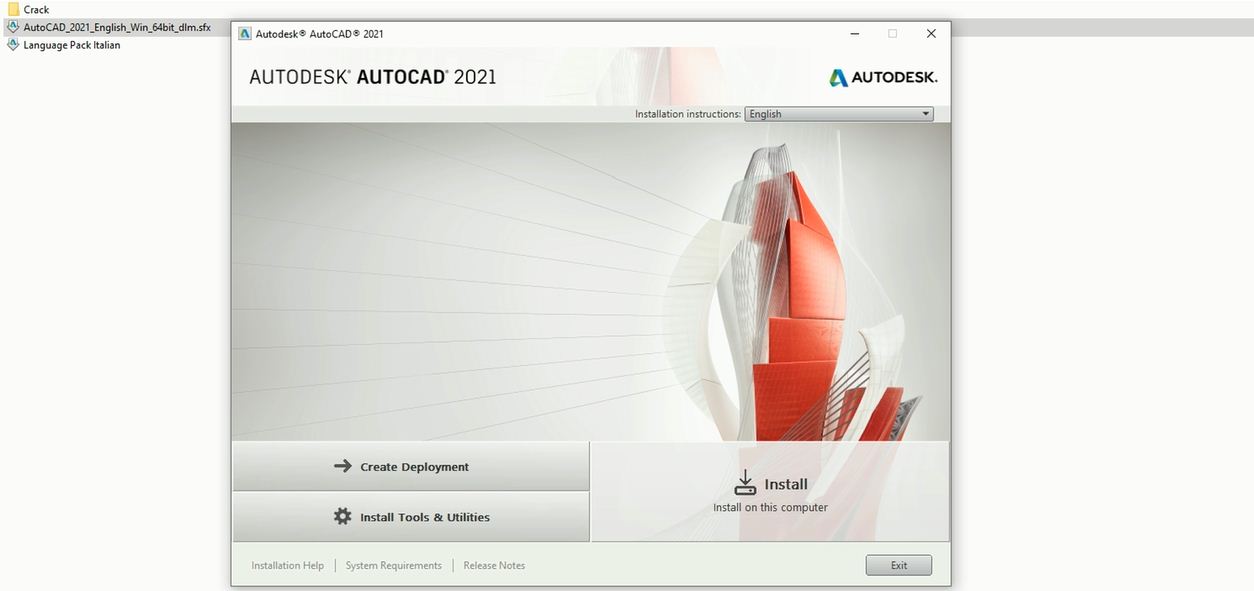Choose Install Tools & Utilities label
Image resolution: width=1254 pixels, height=591 pixels.
(425, 517)
